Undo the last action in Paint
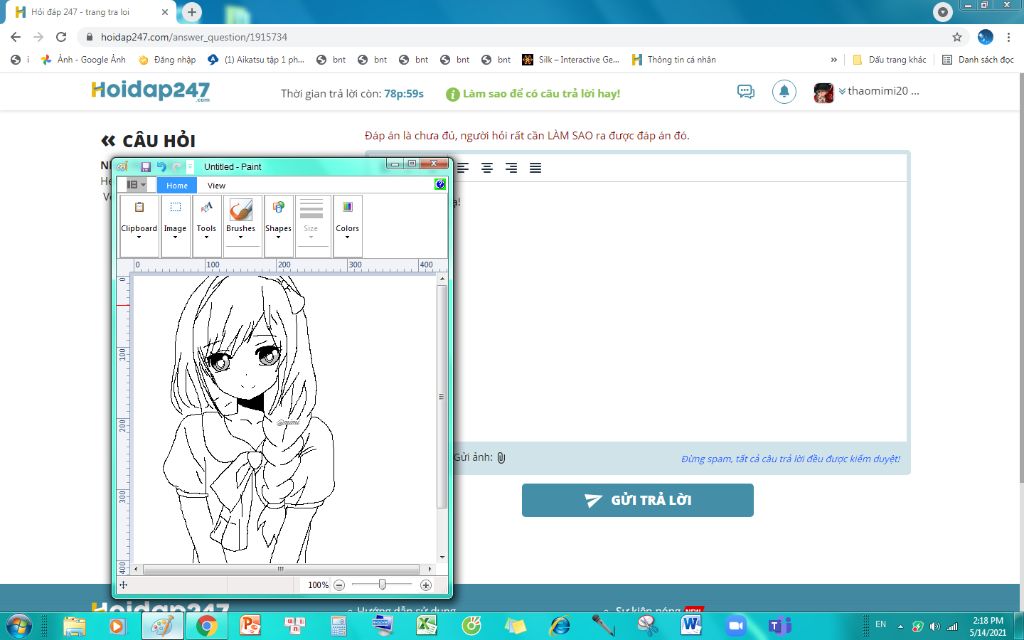This screenshot has width=1024, height=640. (161, 167)
